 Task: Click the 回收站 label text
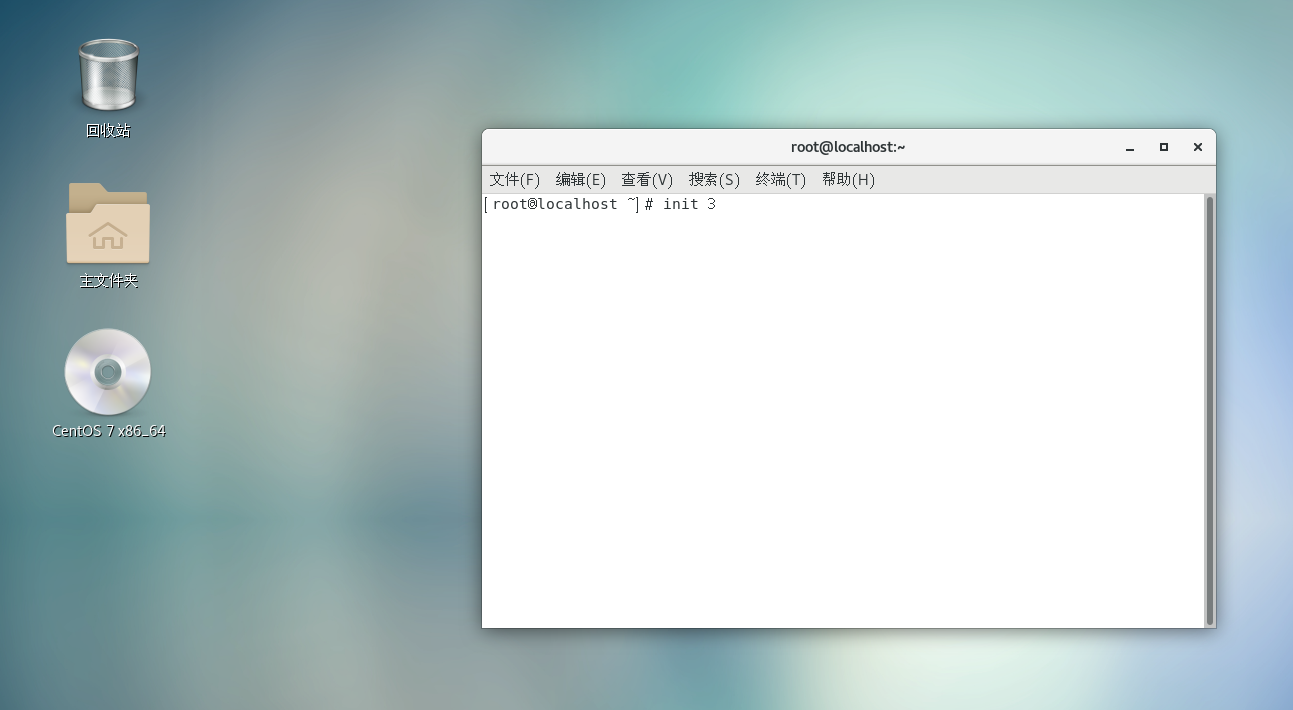pyautogui.click(x=107, y=130)
